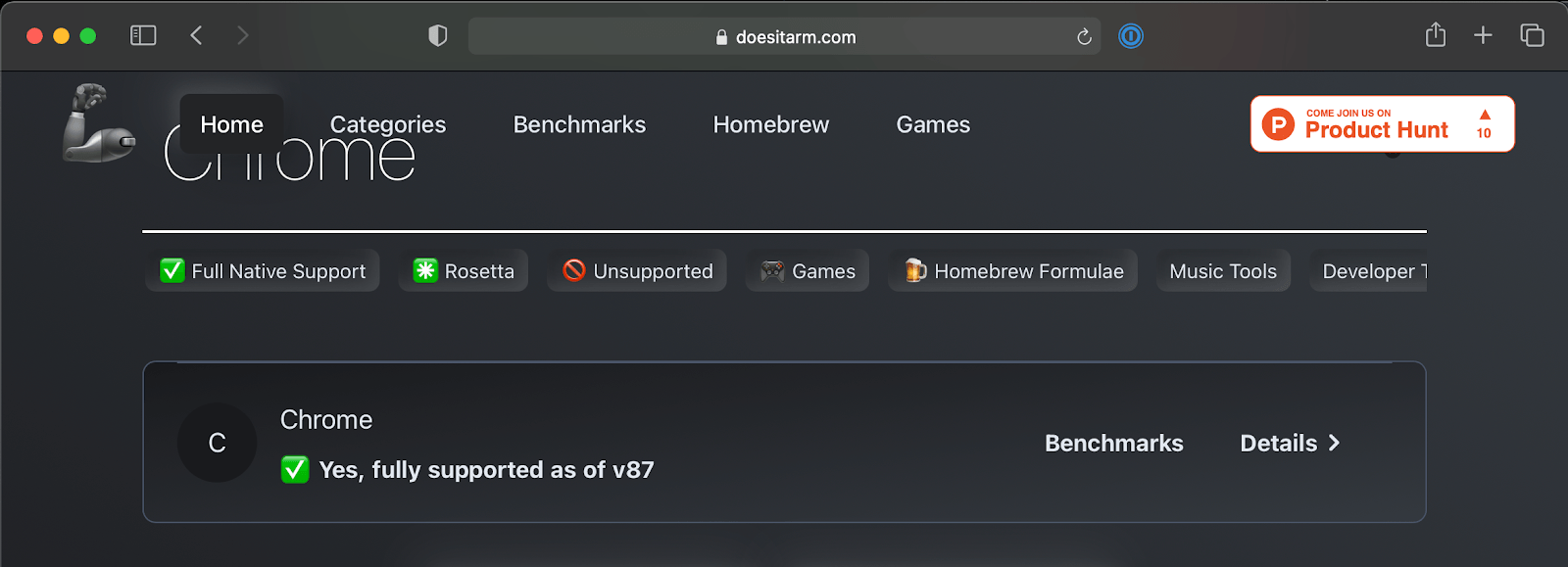The image size is (1568, 567).
Task: Open the Categories navigation menu
Action: point(387,124)
